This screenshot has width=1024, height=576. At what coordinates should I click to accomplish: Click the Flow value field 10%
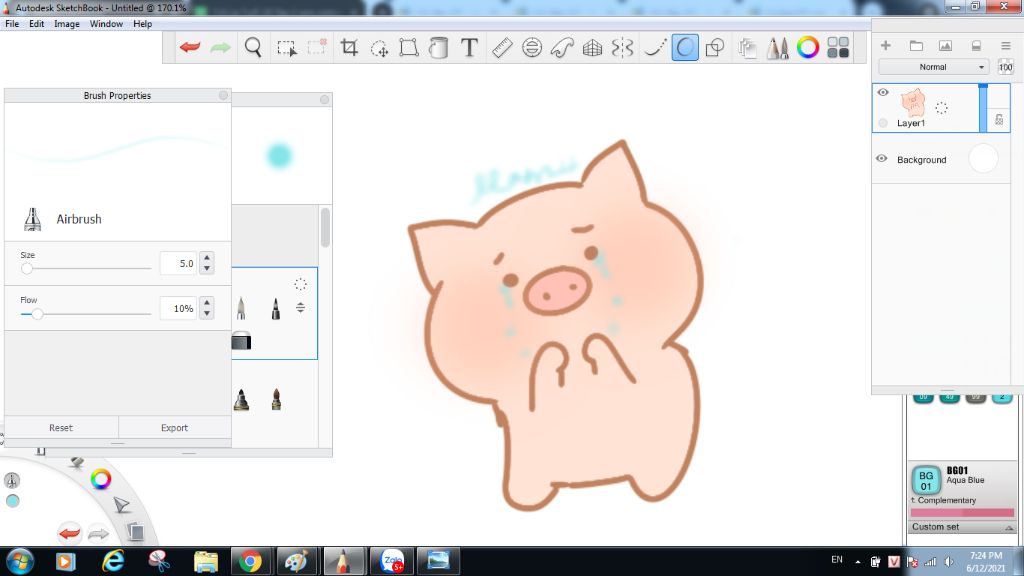178,308
